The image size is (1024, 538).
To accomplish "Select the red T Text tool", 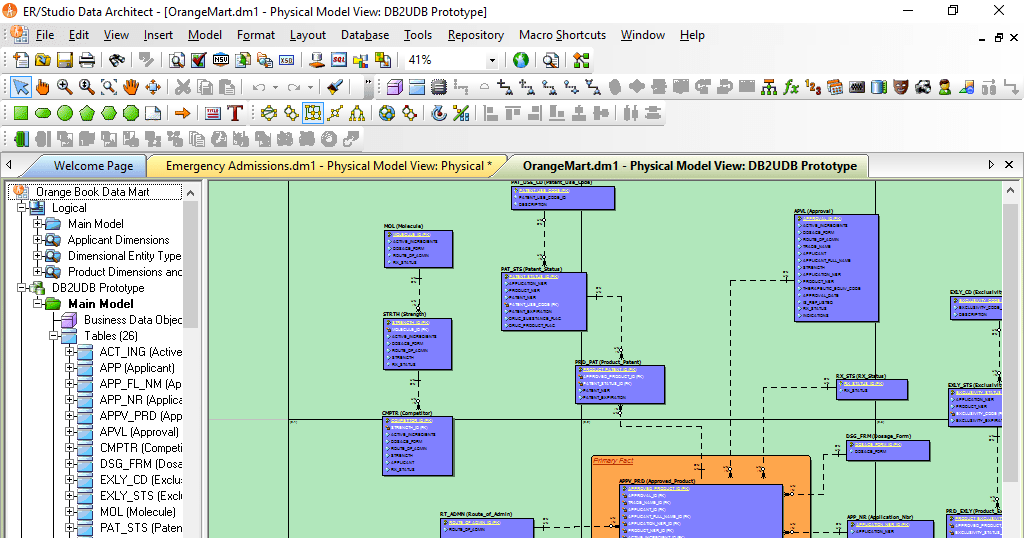I will pyautogui.click(x=235, y=113).
